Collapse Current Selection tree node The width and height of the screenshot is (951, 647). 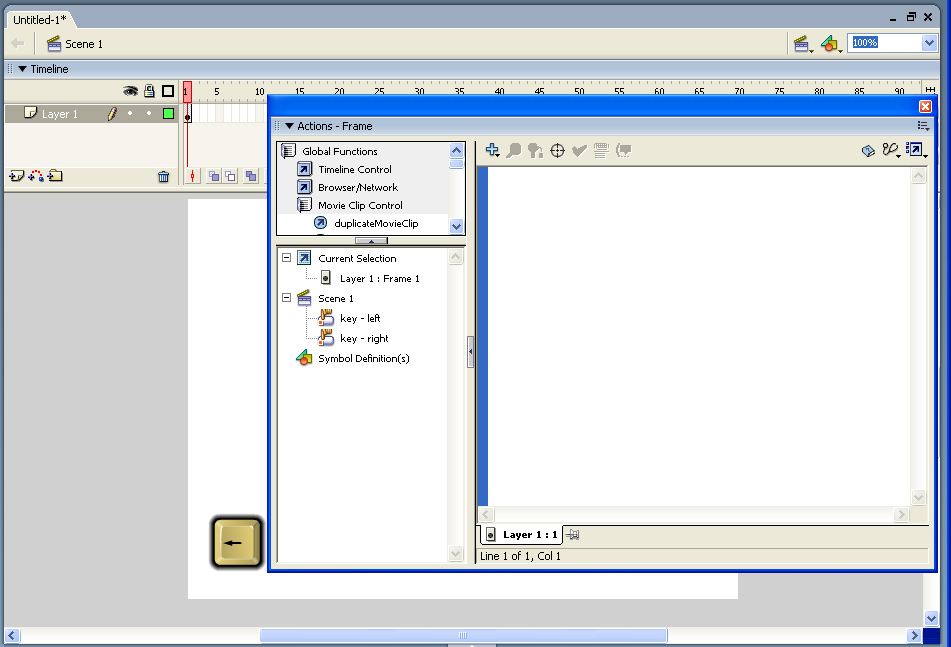[286, 258]
